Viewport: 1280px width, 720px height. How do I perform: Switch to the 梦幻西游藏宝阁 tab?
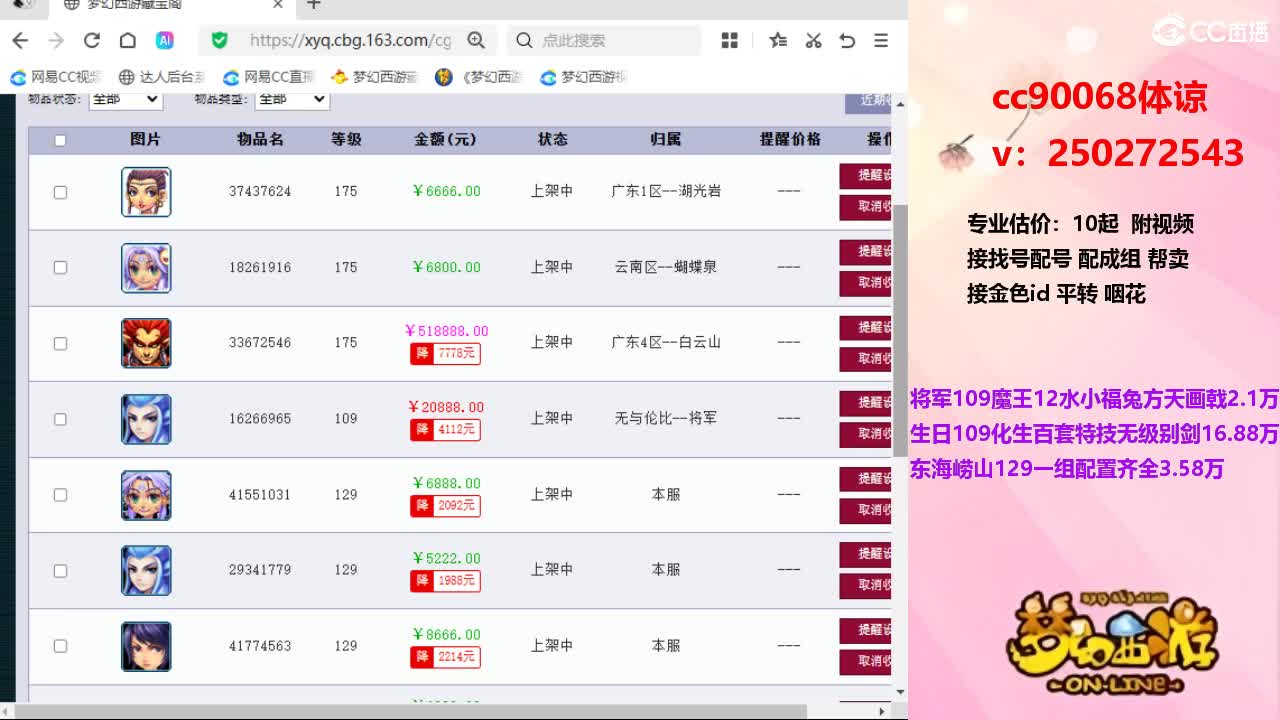tap(172, 5)
